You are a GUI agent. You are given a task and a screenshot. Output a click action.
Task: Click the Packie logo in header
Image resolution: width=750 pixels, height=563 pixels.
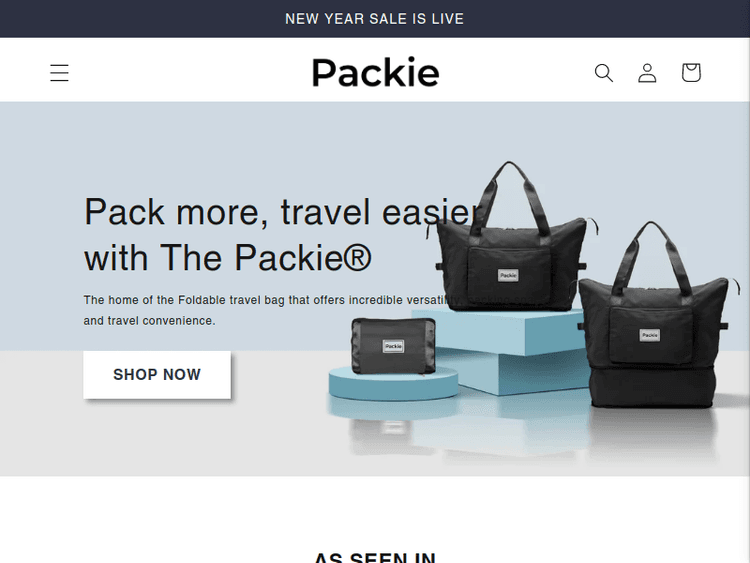(x=375, y=73)
